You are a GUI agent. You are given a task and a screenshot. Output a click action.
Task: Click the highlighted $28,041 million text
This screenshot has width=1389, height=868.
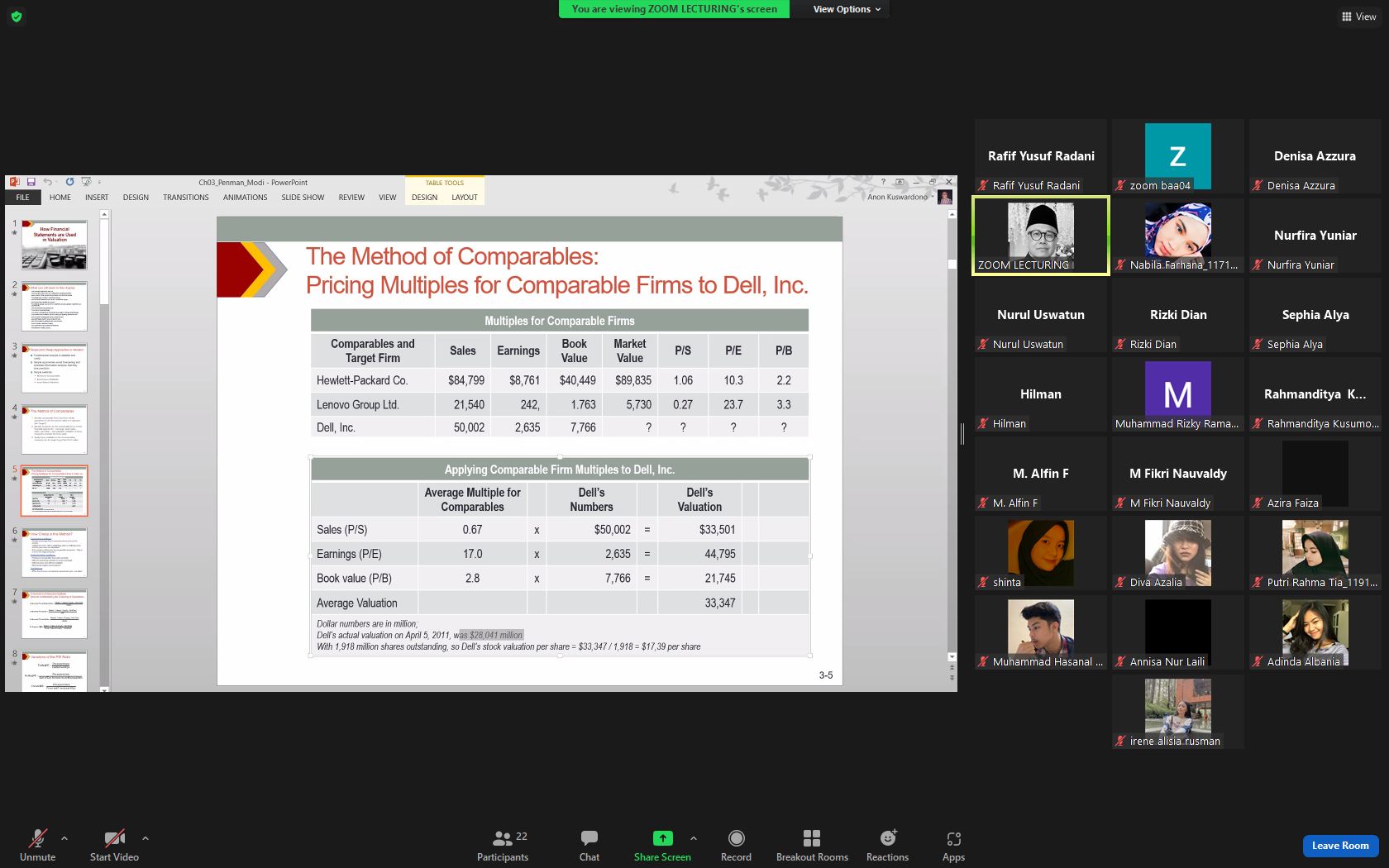(x=492, y=635)
